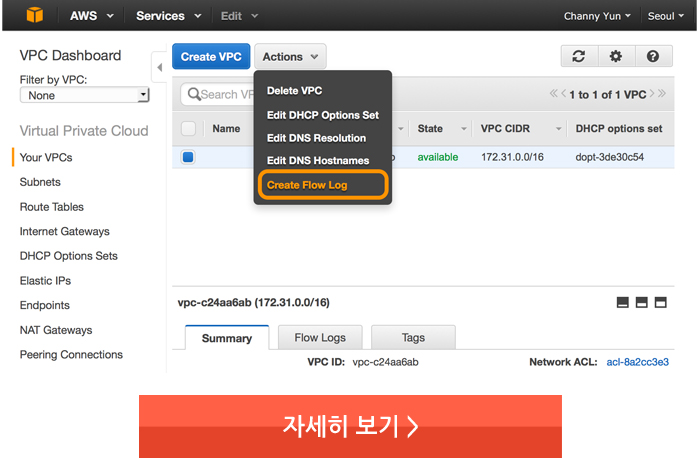Set the details pane to half height

pos(642,303)
